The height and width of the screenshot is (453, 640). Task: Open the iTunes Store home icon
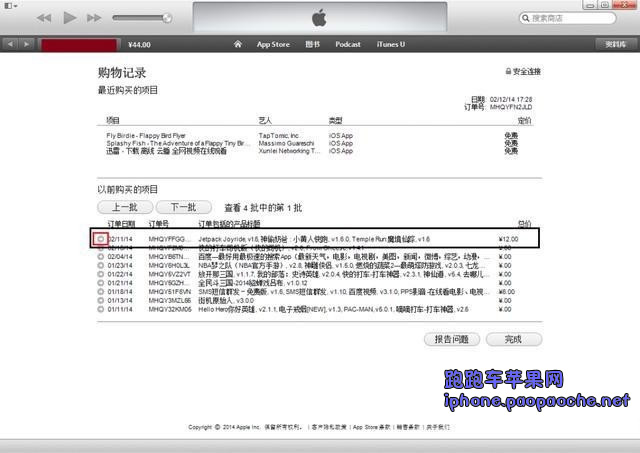(x=238, y=44)
